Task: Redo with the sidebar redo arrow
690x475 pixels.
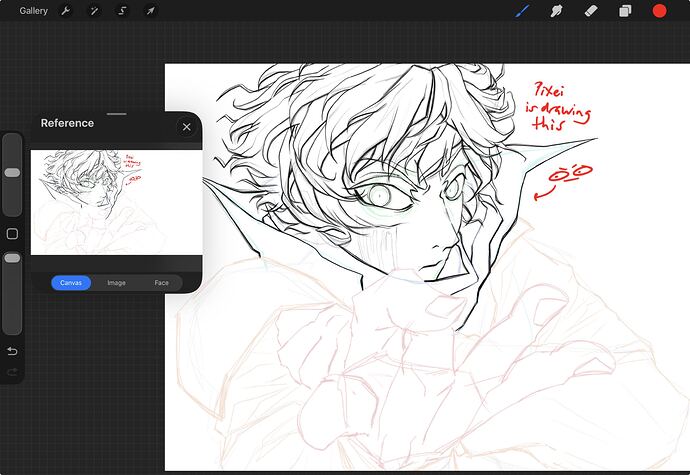Action: (12, 372)
